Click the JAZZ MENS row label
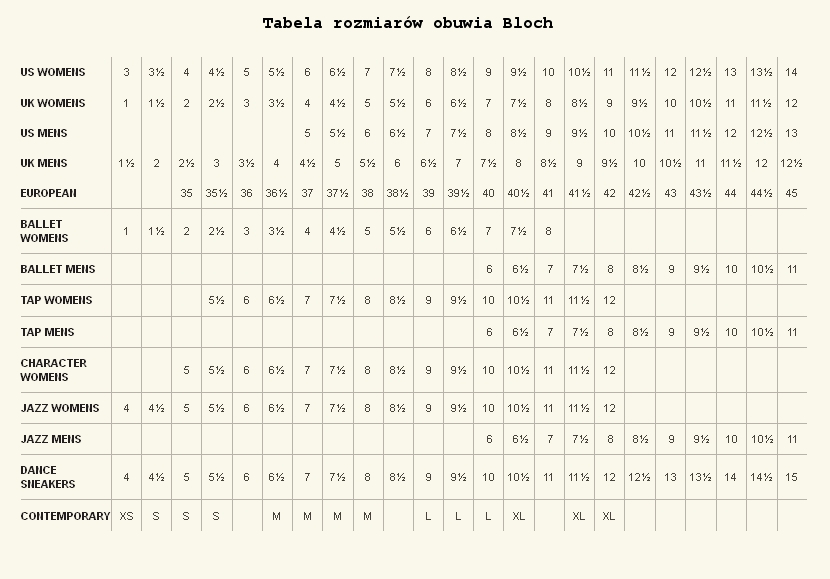The image size is (830, 579). [51, 439]
